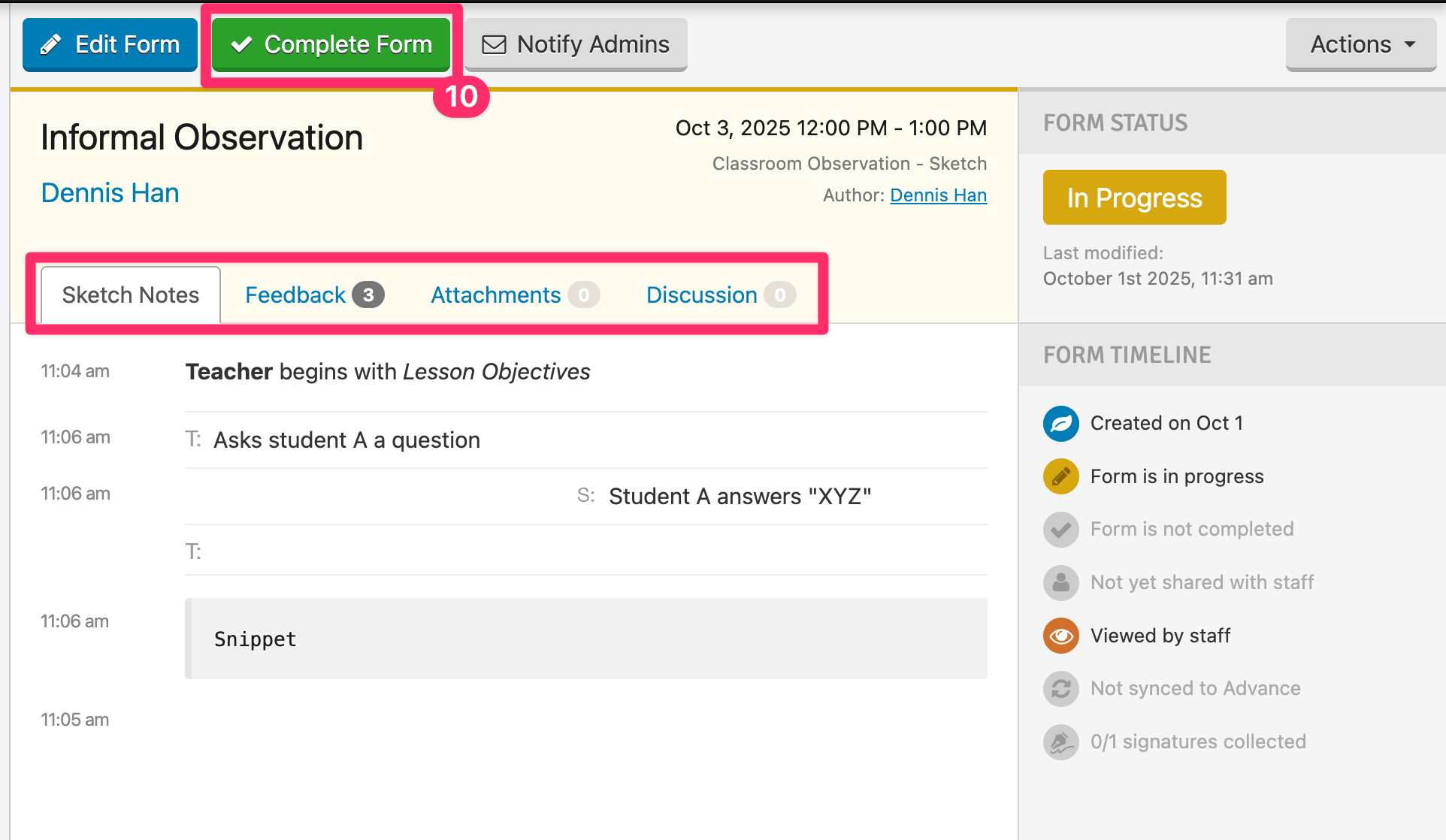Click the Classroom Observation - Sketch subtitle
This screenshot has width=1446, height=840.
click(x=849, y=164)
